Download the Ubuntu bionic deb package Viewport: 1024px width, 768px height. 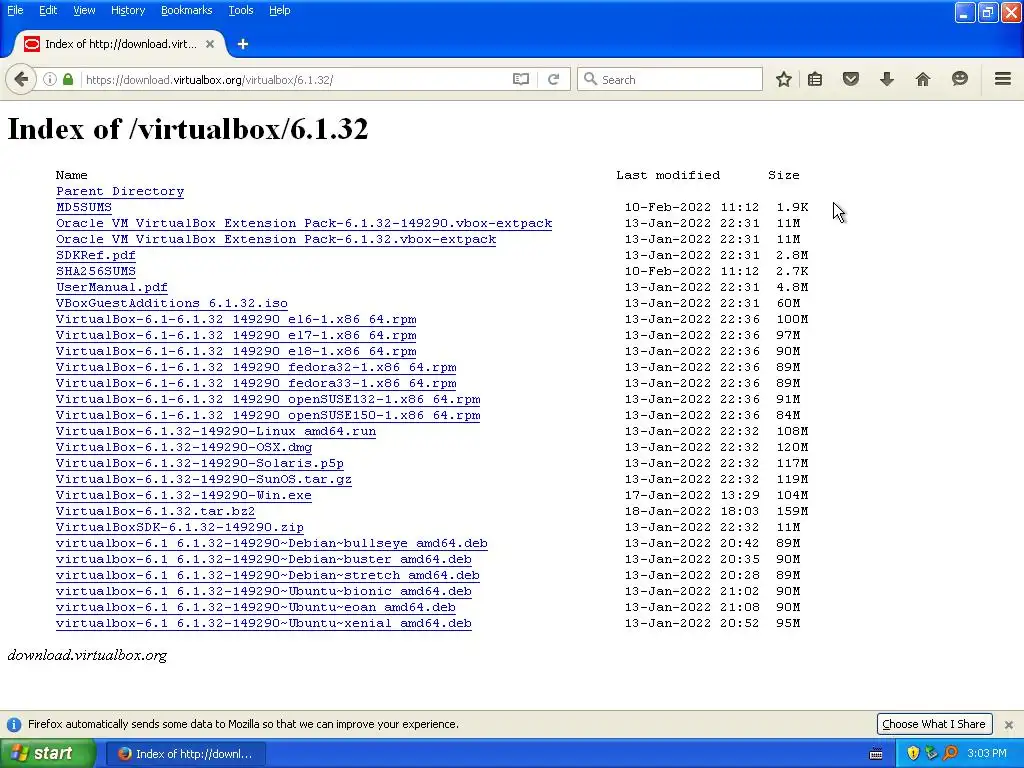(x=264, y=591)
